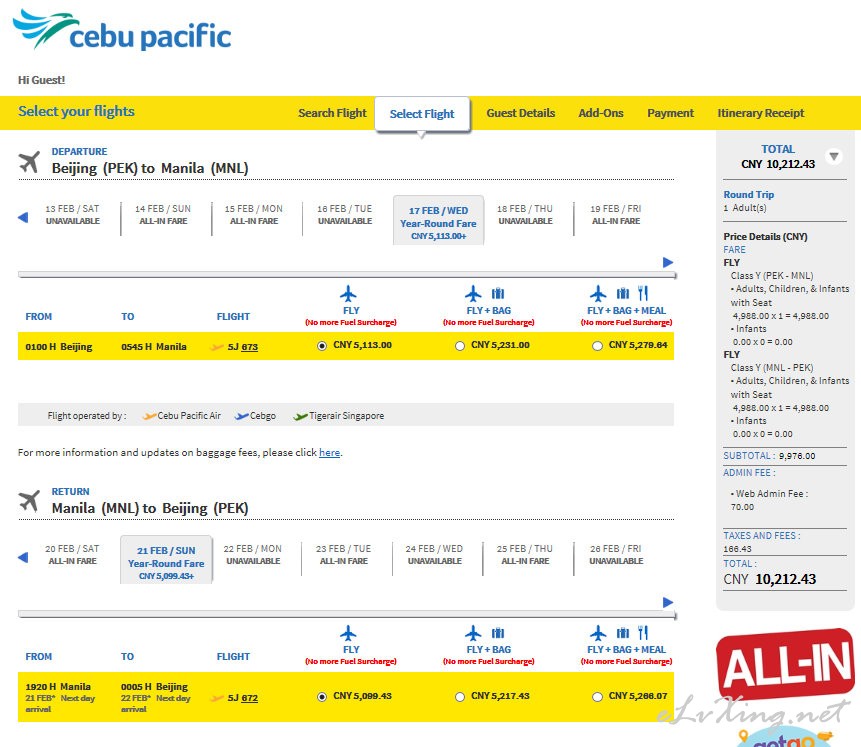Choose 24 FEB / WED return date
The width and height of the screenshot is (861, 747).
434,555
